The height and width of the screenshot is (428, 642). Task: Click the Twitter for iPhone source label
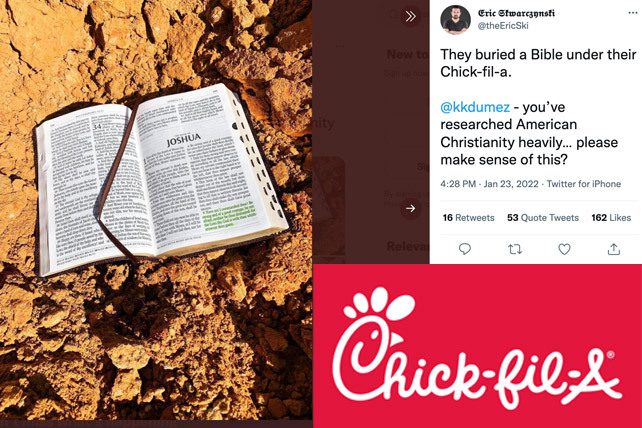584,184
